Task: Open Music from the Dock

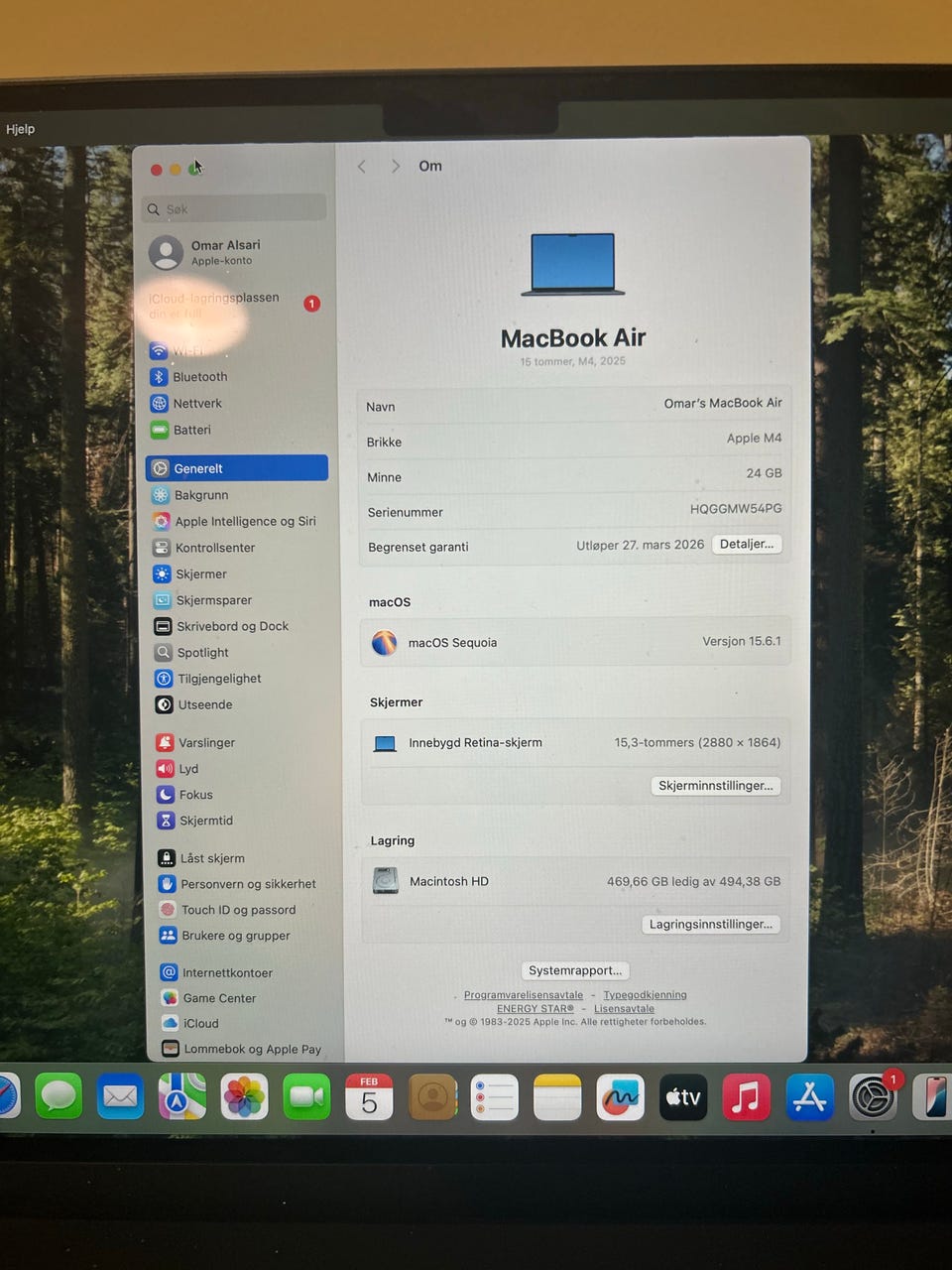Action: coord(747,1097)
